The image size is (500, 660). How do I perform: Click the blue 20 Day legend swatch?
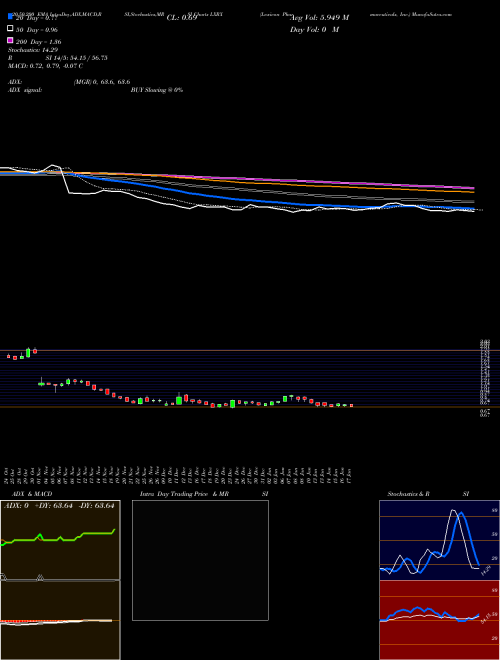10,16
